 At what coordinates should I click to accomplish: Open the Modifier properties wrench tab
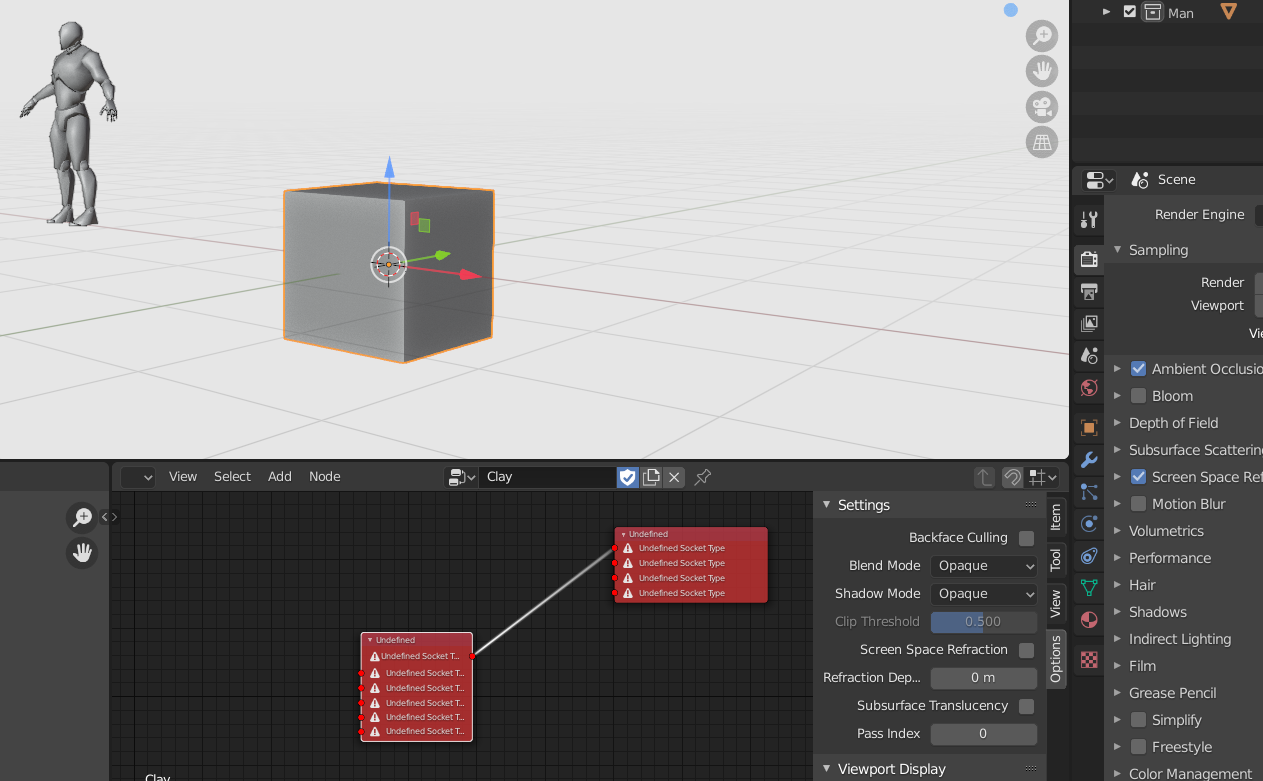[1089, 459]
